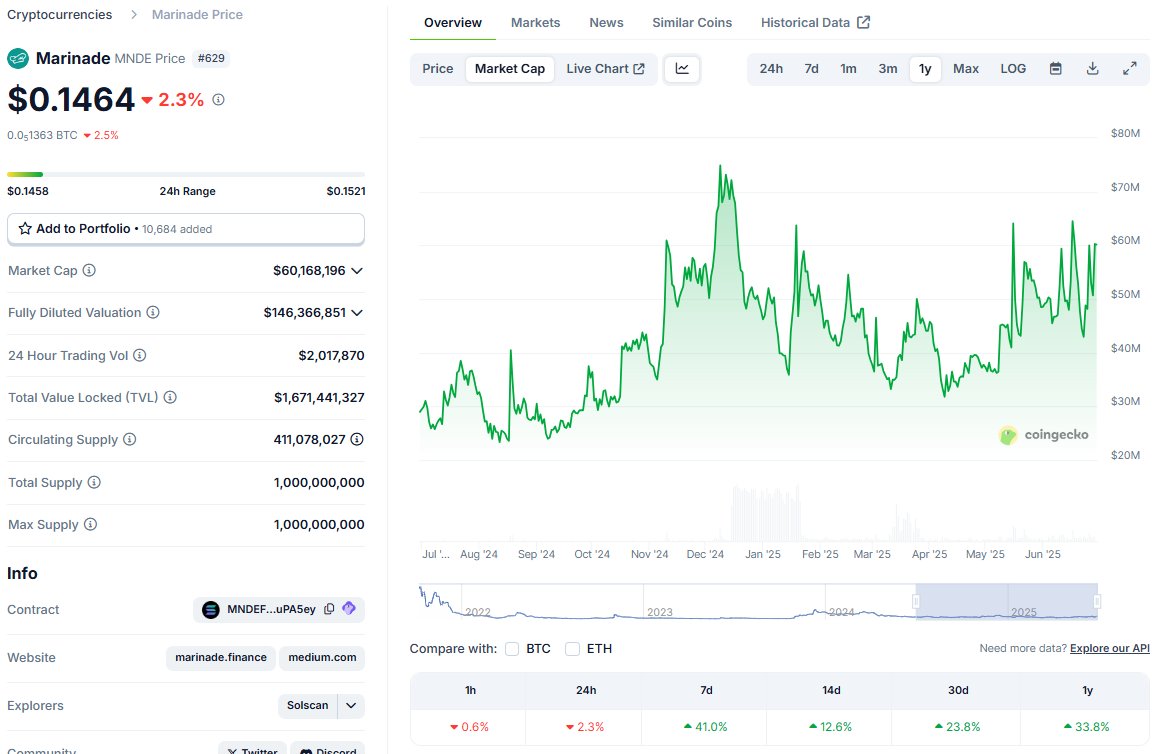Screen dimensions: 1159x754
Task: Copy the MNDEF contract address icon
Action: click(x=330, y=609)
